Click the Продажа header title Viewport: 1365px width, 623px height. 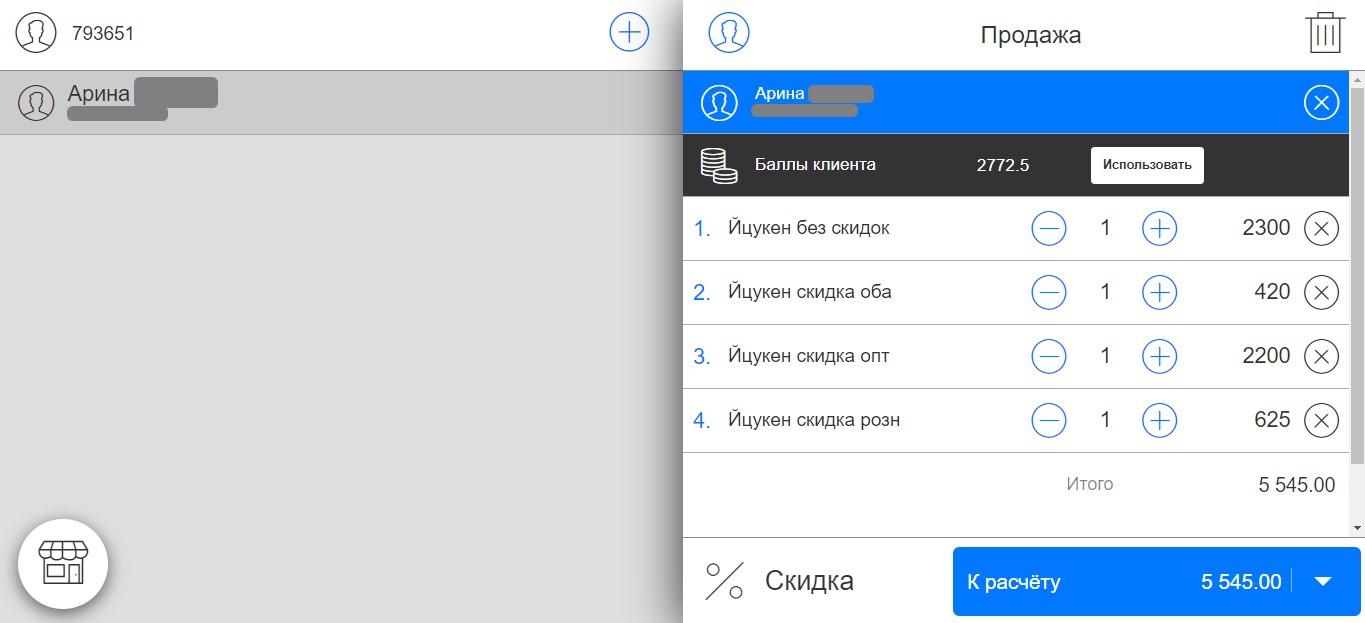pyautogui.click(x=1031, y=35)
